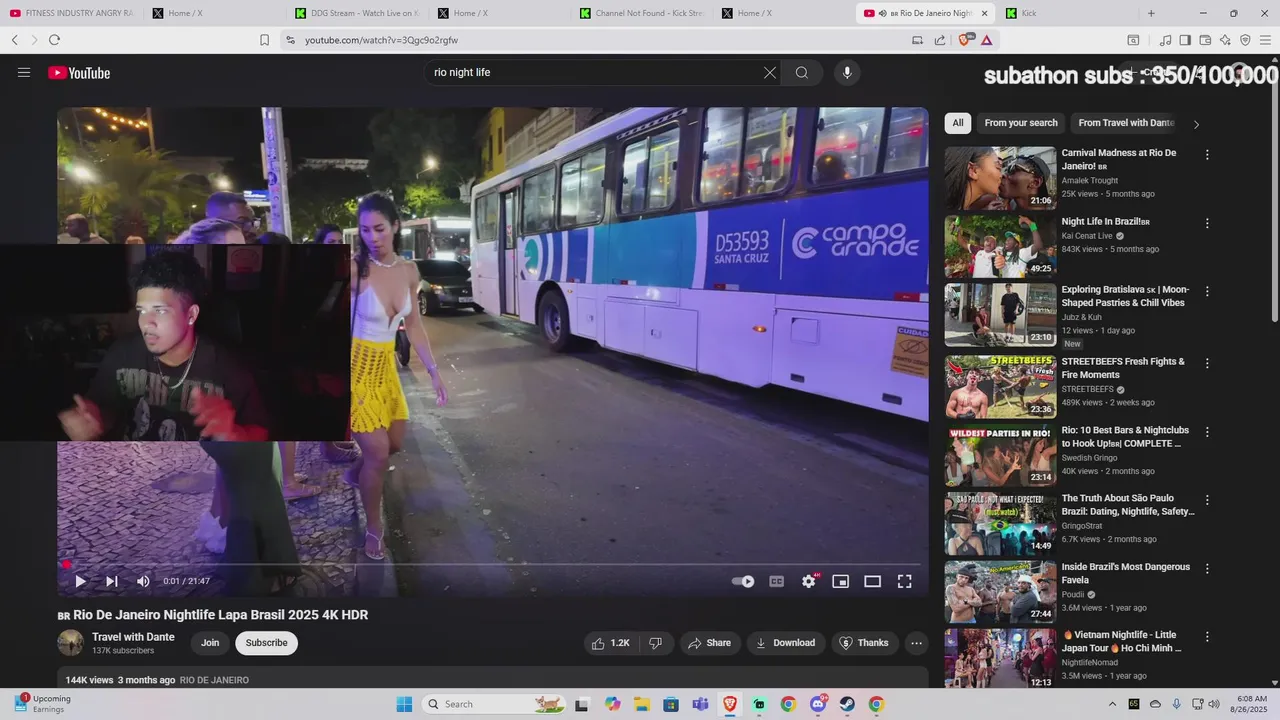Image resolution: width=1280 pixels, height=720 pixels.
Task: Select the From your search chip
Action: [1021, 123]
